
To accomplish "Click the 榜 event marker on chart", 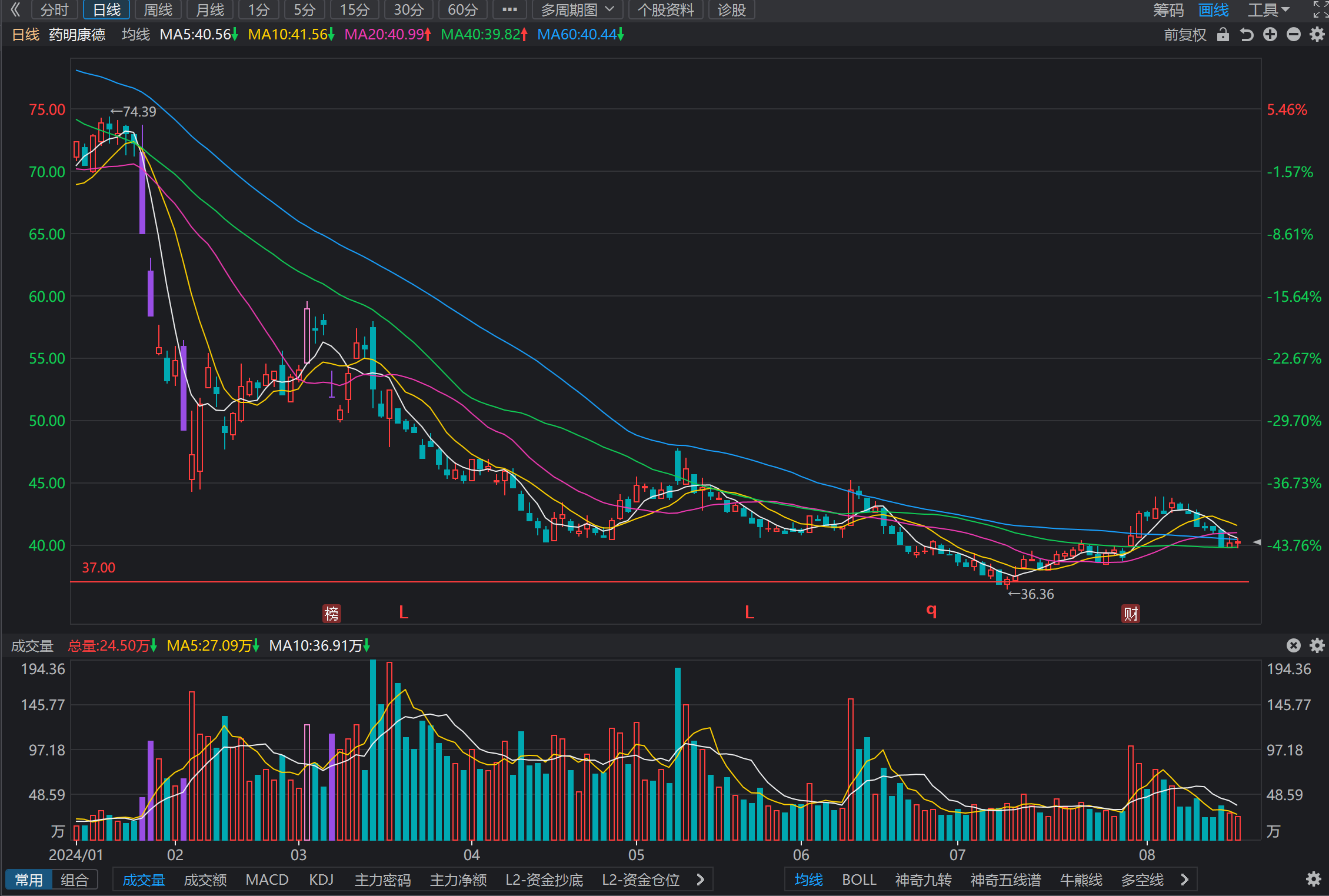I will [x=332, y=614].
